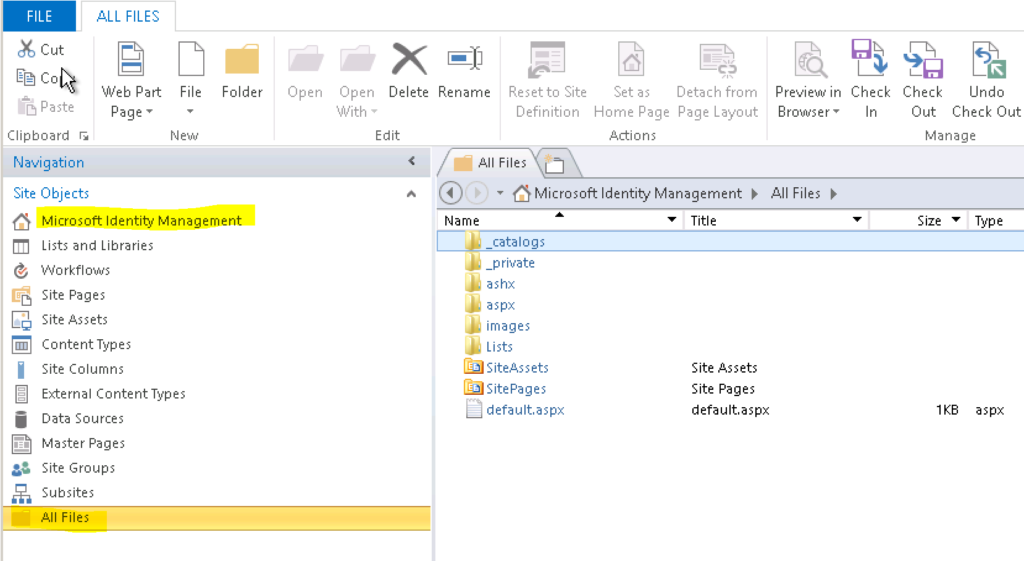Image resolution: width=1024 pixels, height=561 pixels.
Task: Select the default.aspx file
Action: click(525, 410)
